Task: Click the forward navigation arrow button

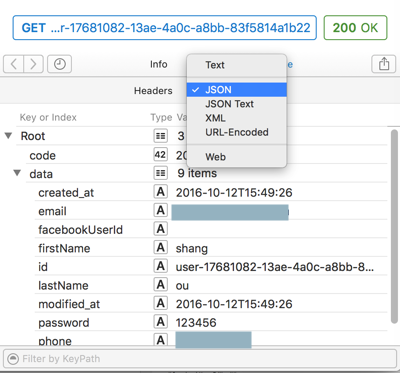Action: tap(33, 64)
